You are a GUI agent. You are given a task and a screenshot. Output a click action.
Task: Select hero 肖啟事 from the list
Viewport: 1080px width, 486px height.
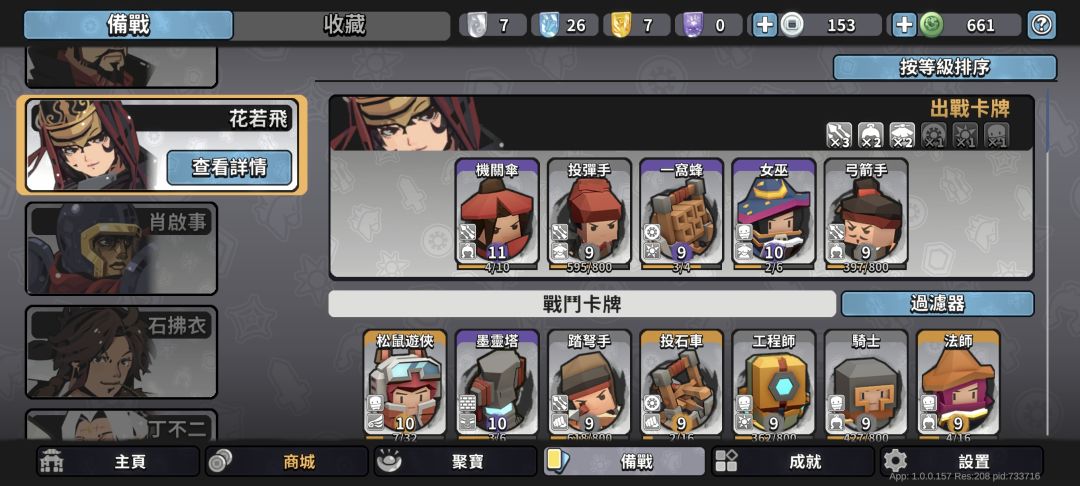coord(121,249)
